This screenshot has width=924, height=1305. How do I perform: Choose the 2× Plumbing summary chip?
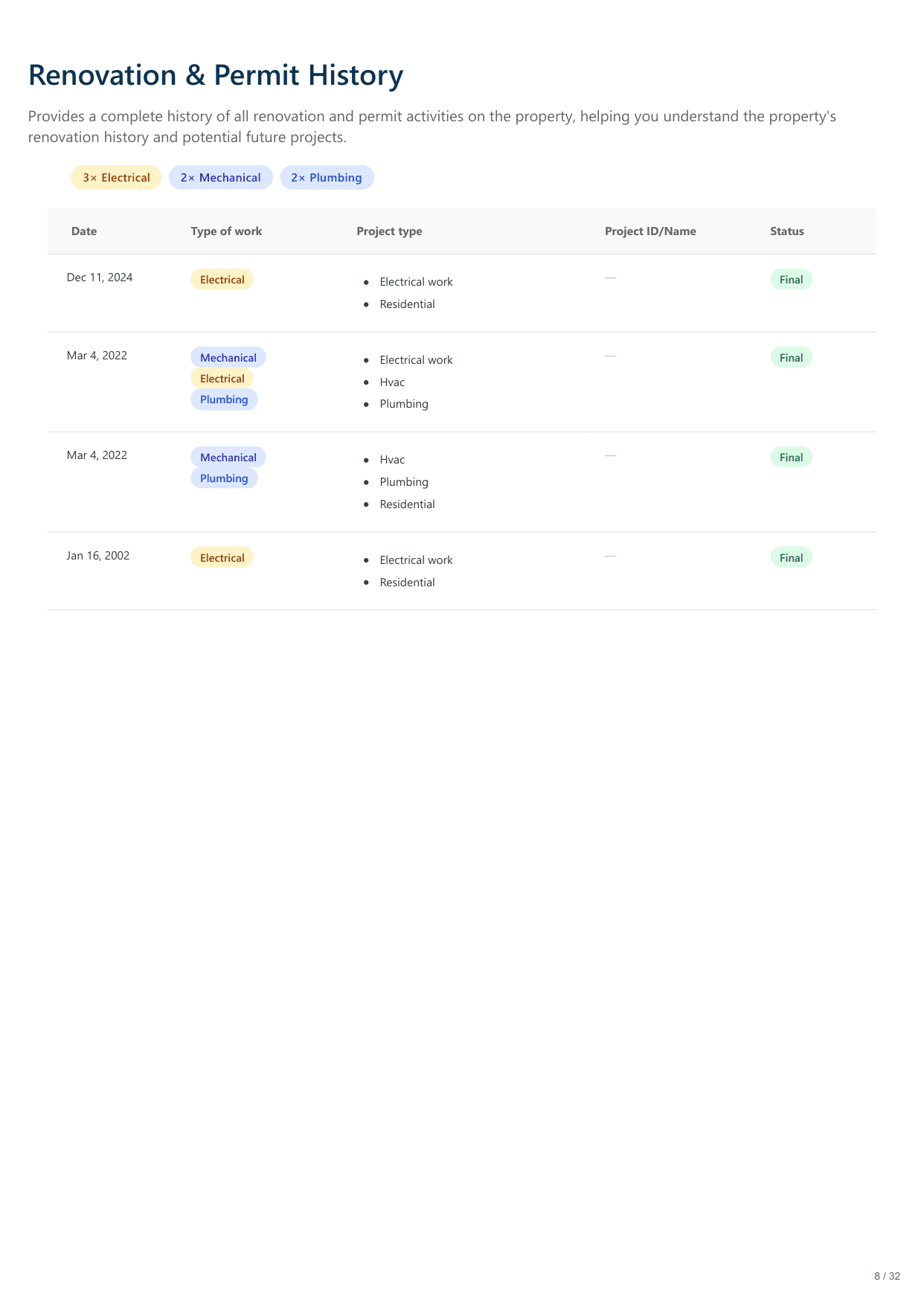[327, 178]
